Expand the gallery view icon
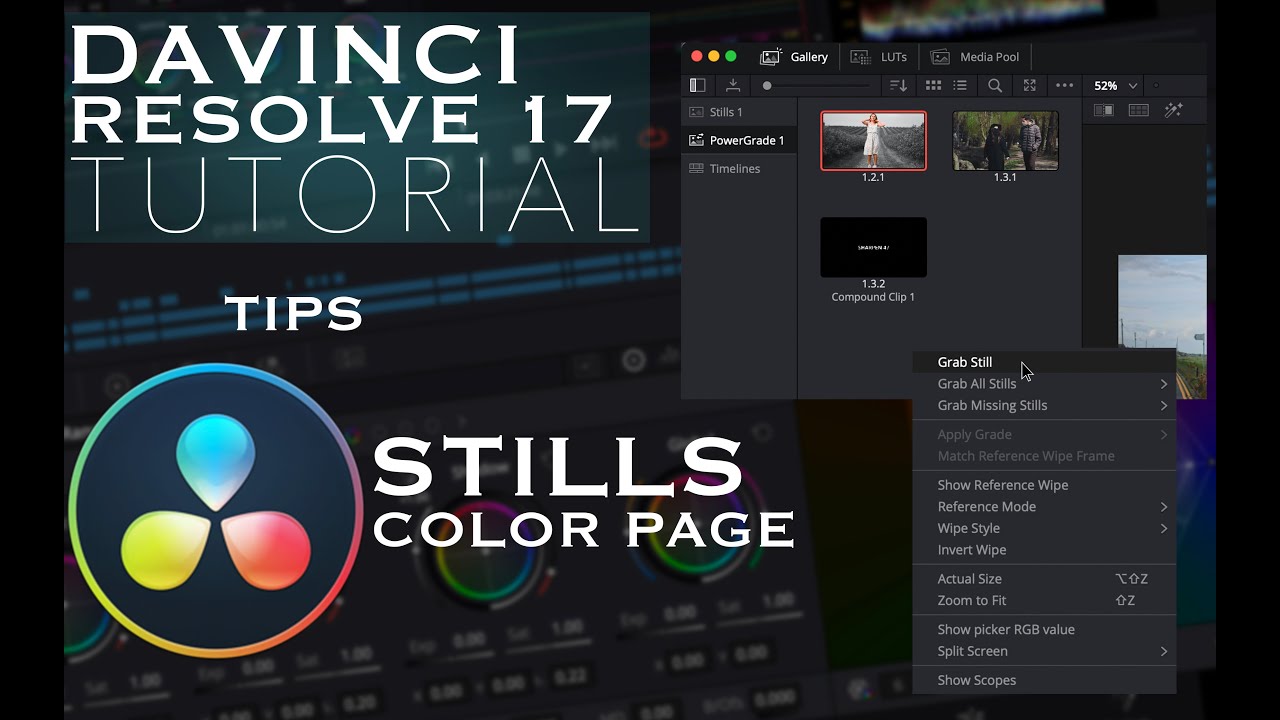 [x=1030, y=86]
